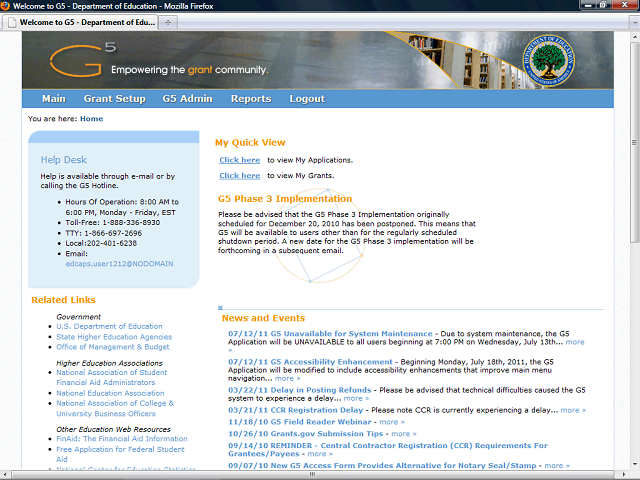Click more link for Field Reader Webinar

tap(392, 422)
